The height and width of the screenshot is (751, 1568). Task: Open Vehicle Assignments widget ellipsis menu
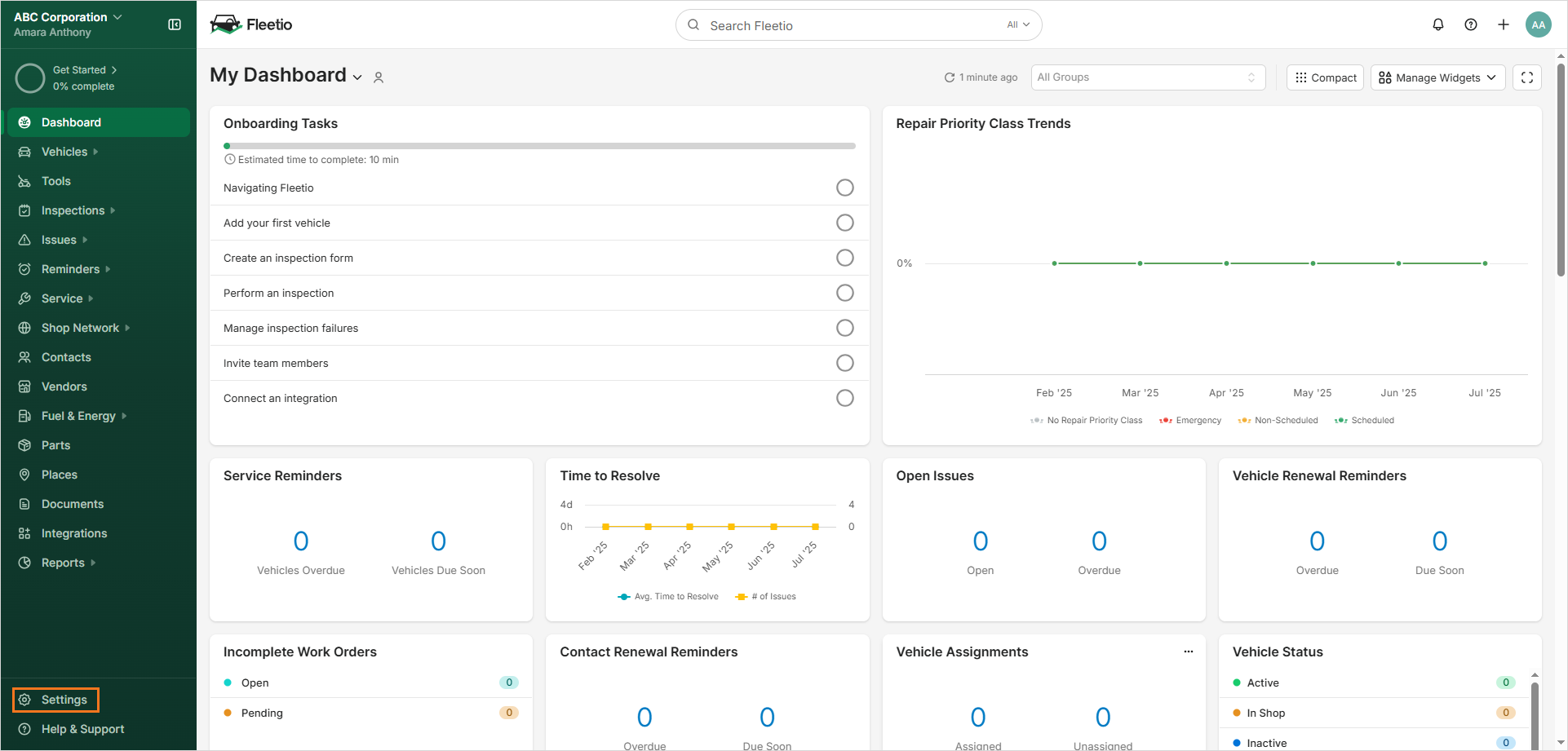[1188, 652]
